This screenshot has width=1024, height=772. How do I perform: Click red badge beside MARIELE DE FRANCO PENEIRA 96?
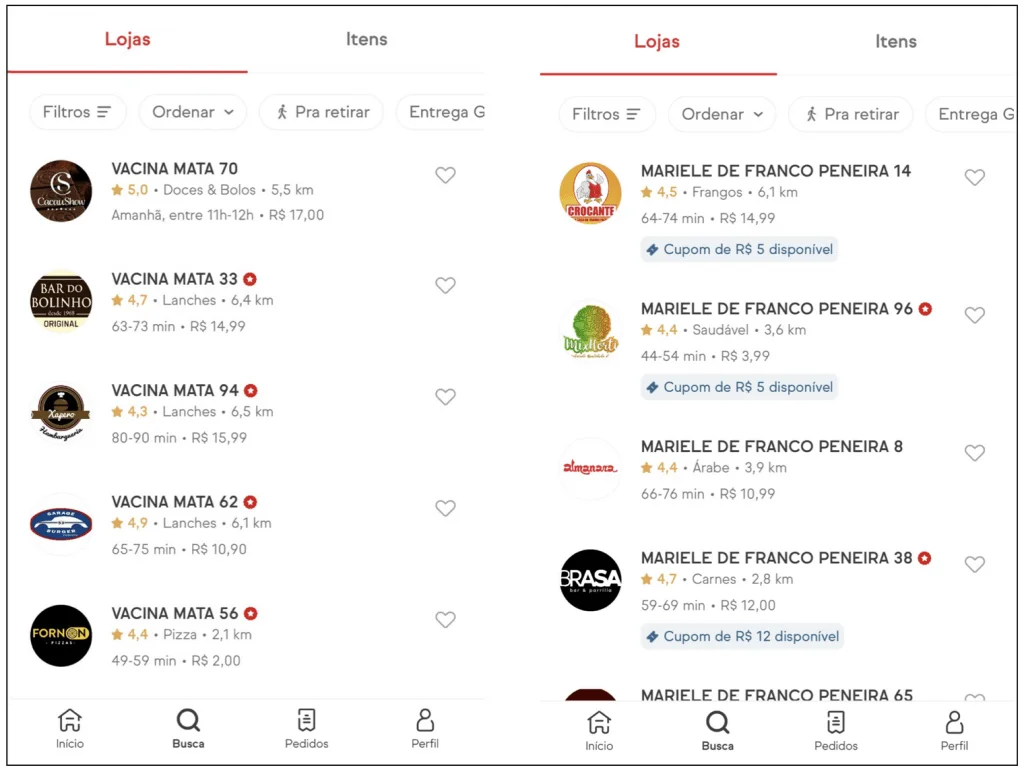click(925, 309)
